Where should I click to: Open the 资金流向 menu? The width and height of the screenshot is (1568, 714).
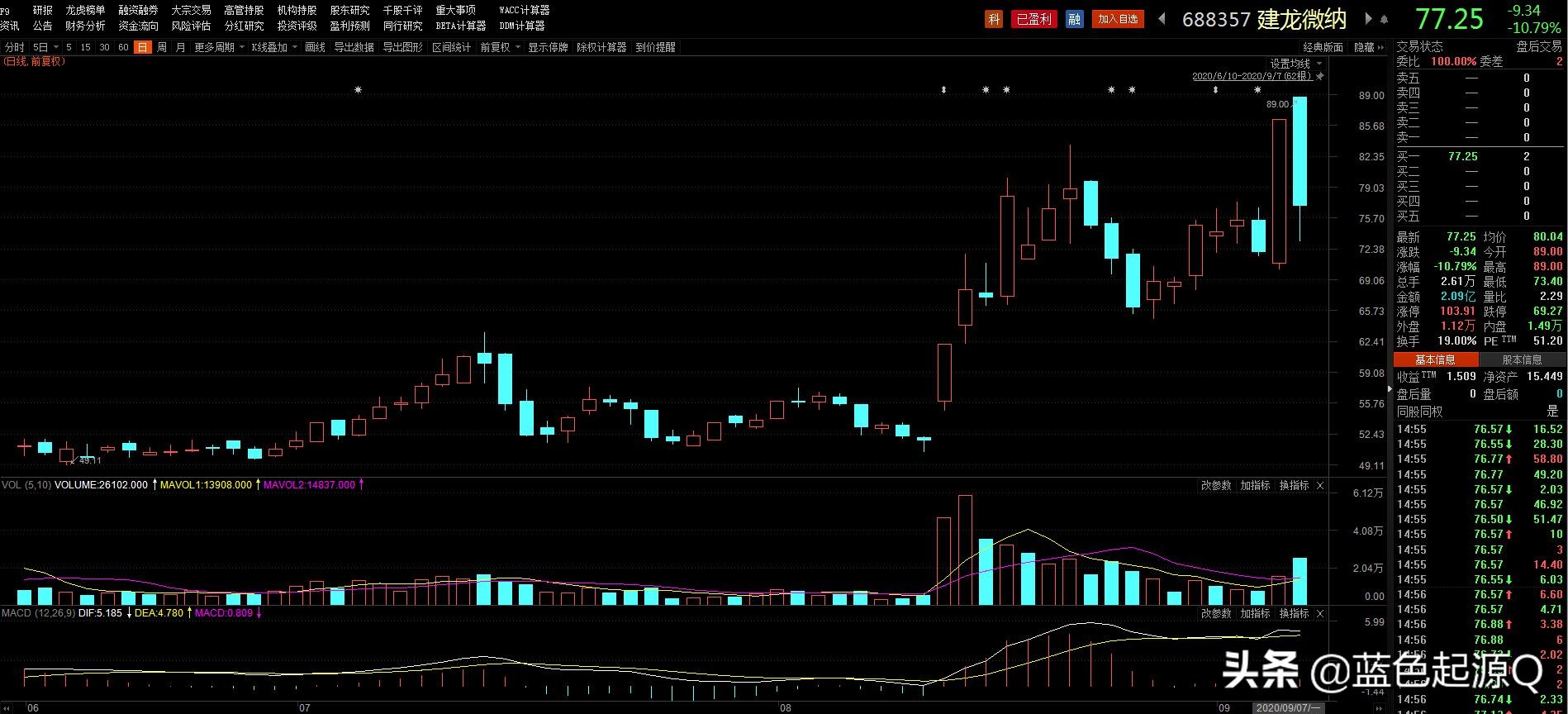coord(138,26)
